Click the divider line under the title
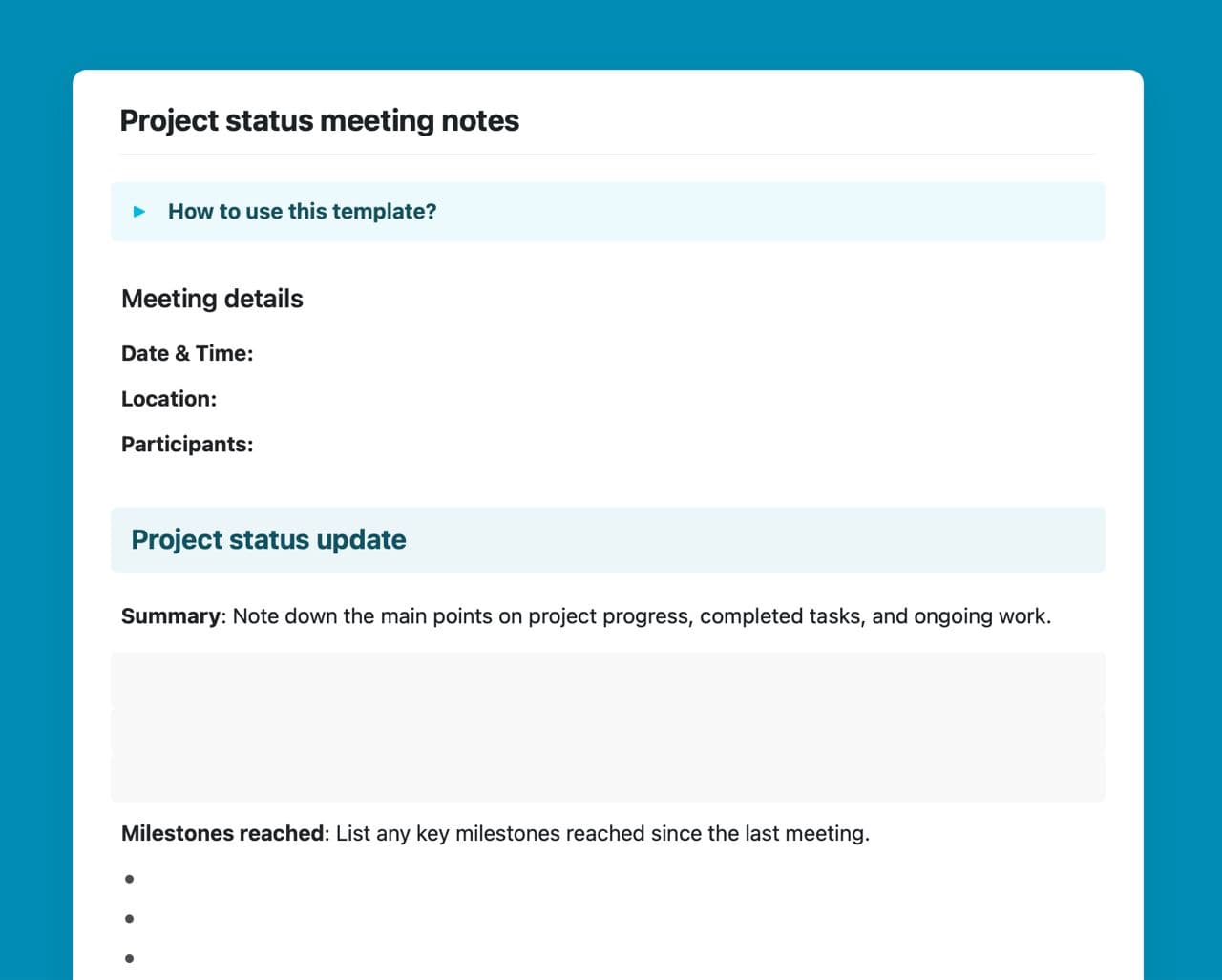1222x980 pixels. tap(607, 155)
